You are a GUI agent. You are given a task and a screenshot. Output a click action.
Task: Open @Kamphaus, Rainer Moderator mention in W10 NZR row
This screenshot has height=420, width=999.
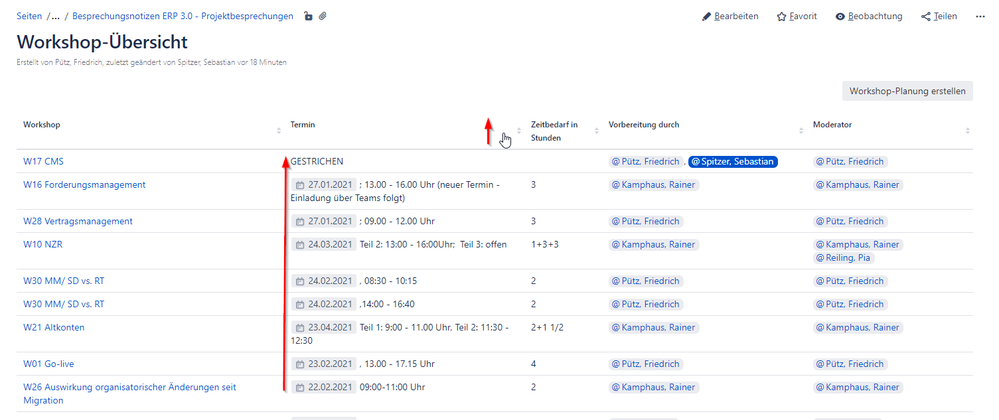coord(858,244)
